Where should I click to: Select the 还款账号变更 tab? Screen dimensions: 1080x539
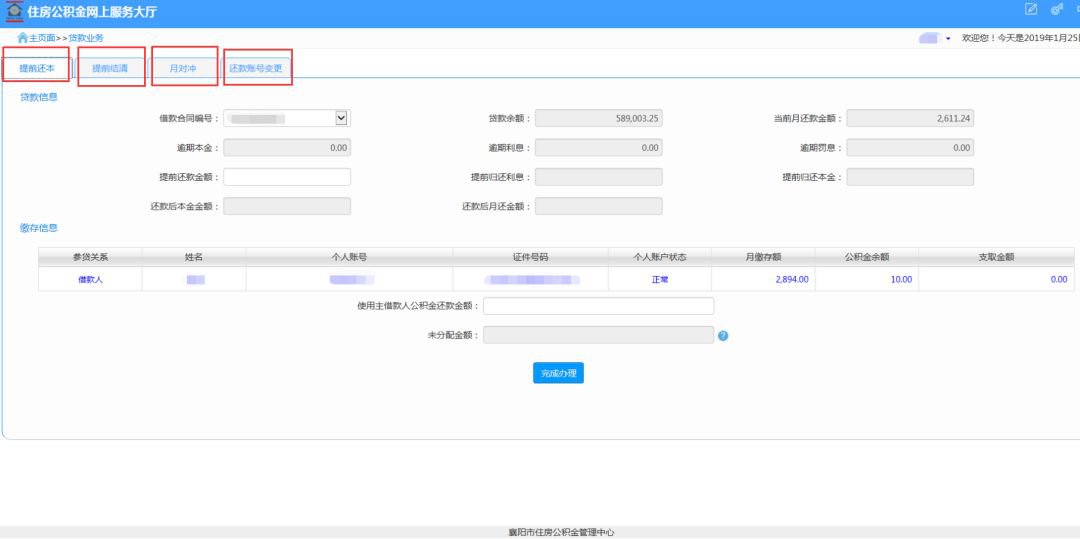(256, 68)
